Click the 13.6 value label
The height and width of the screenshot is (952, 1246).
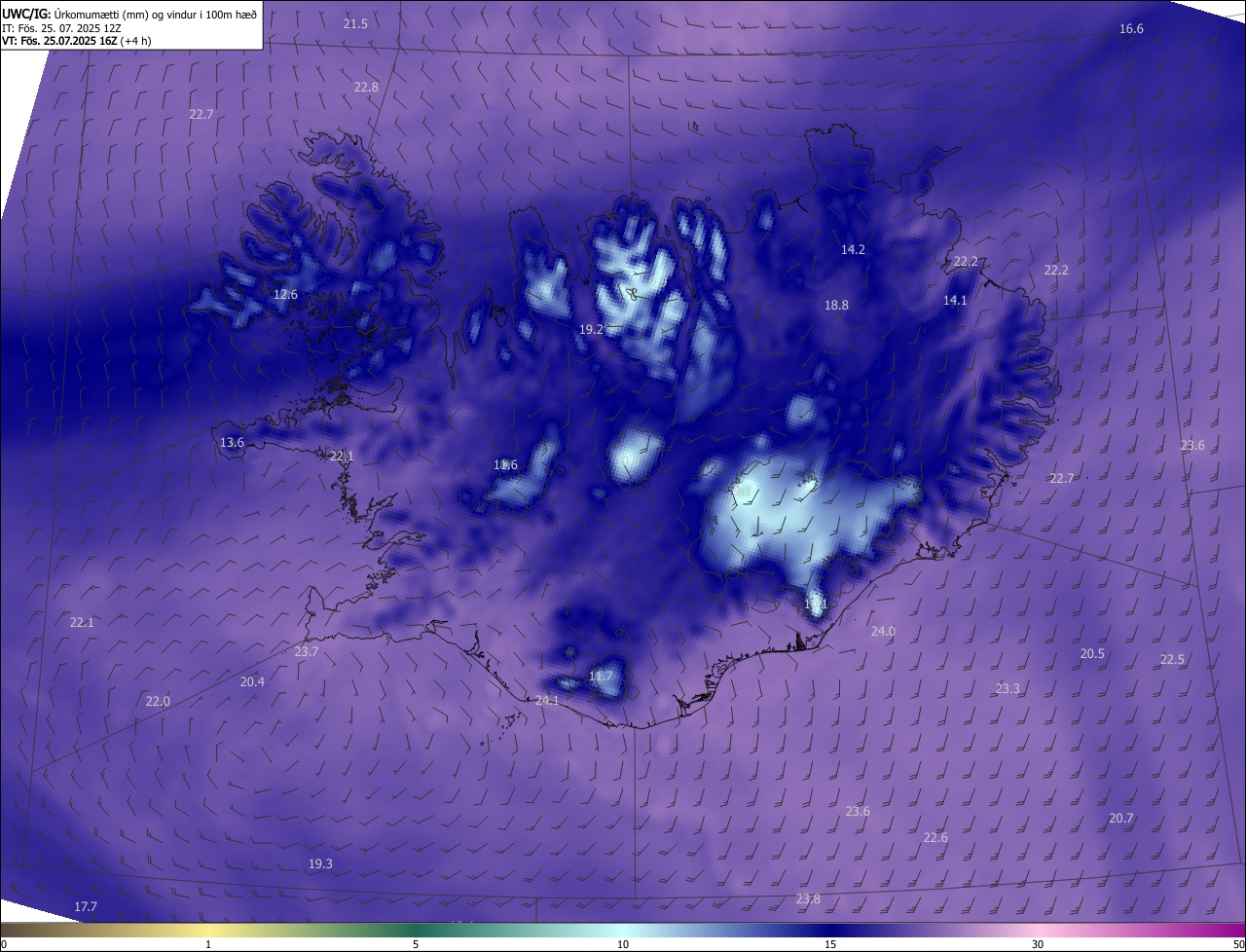pyautogui.click(x=232, y=443)
